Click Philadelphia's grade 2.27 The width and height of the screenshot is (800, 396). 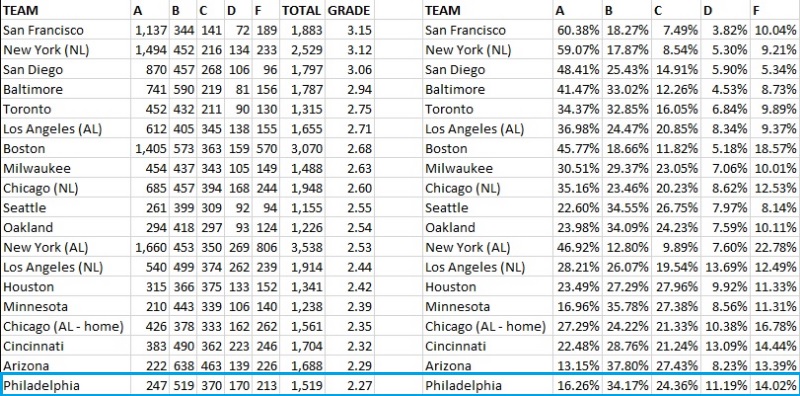coord(360,386)
